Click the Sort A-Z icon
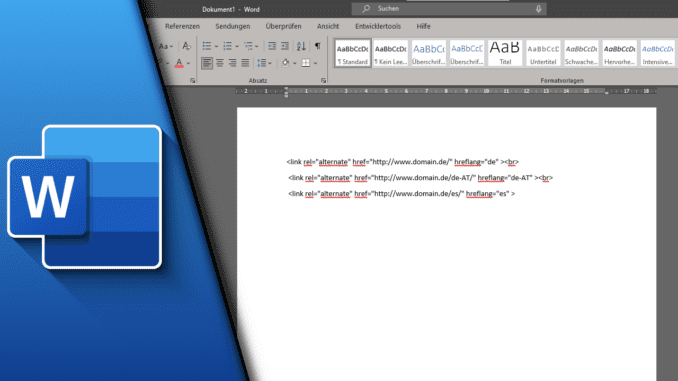 point(301,46)
